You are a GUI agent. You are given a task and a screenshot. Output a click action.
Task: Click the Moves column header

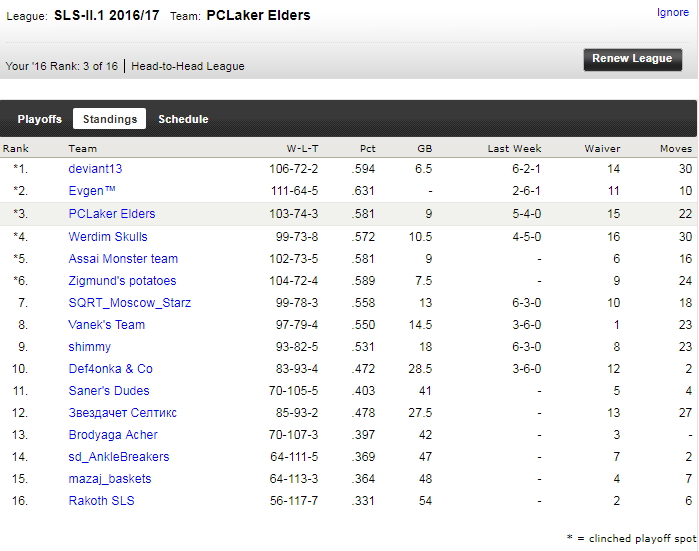coord(676,148)
